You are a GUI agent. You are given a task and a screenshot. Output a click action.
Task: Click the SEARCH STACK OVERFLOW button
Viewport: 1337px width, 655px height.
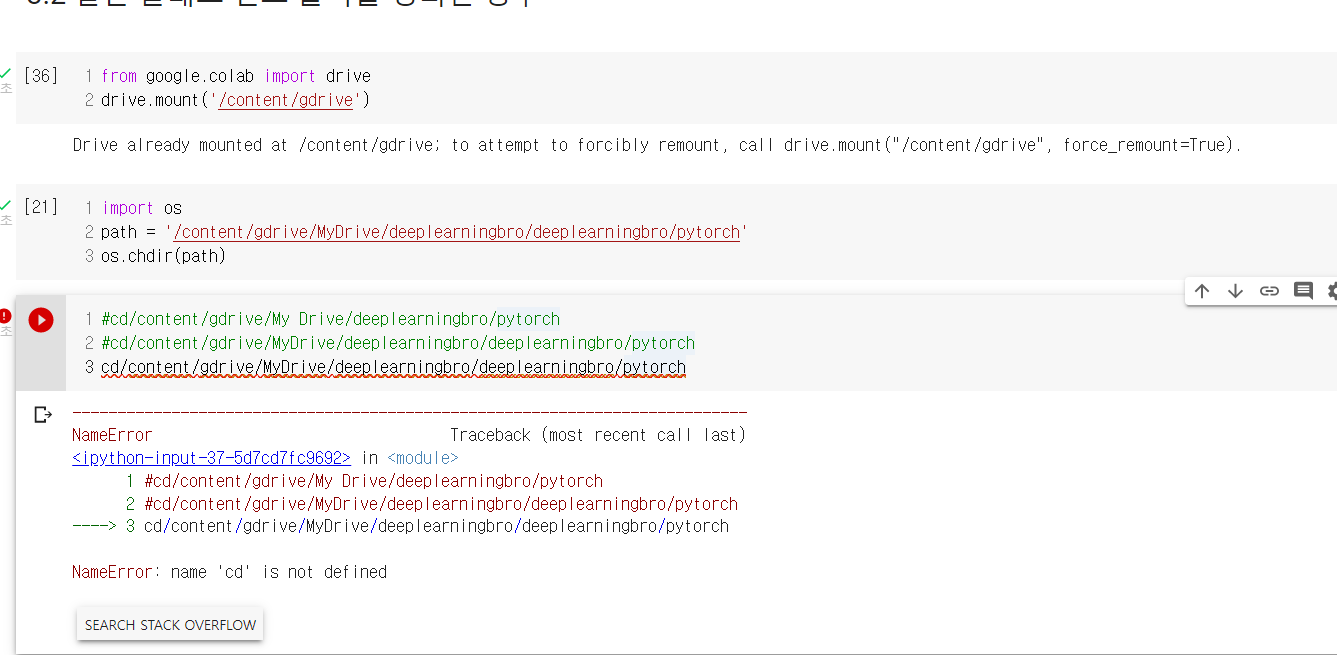[170, 625]
